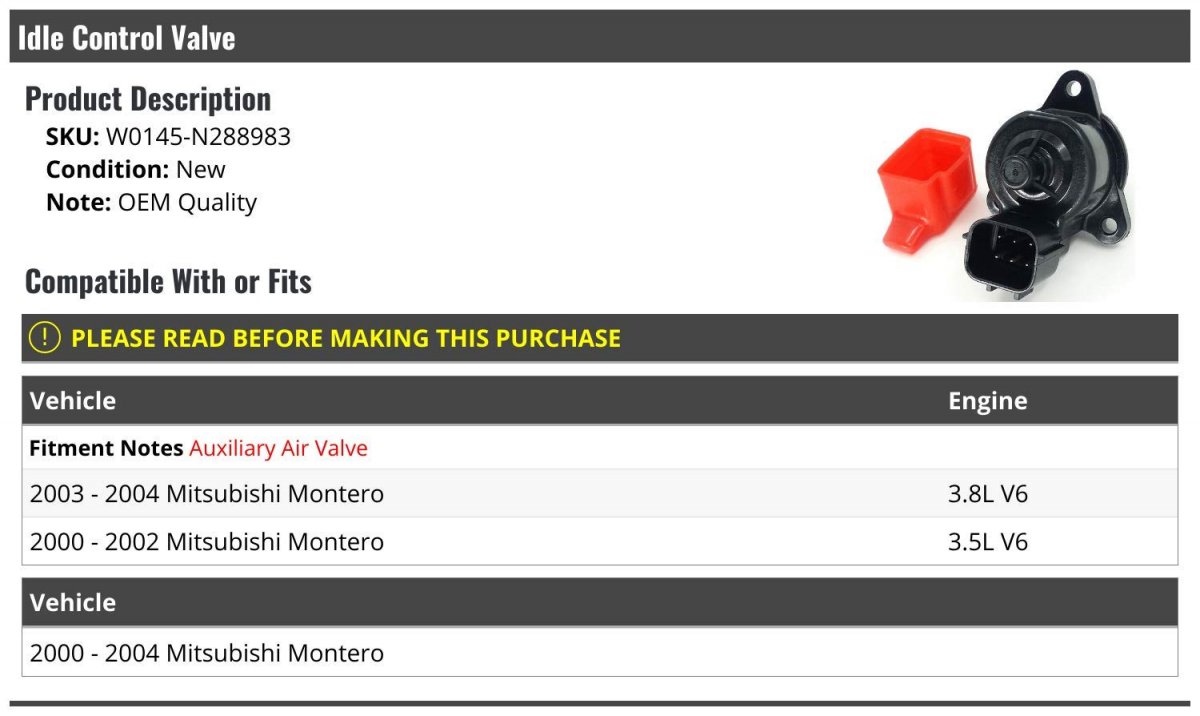This screenshot has height=716, width=1200.
Task: Select the Idle Control Valve title bar
Action: (x=599, y=37)
